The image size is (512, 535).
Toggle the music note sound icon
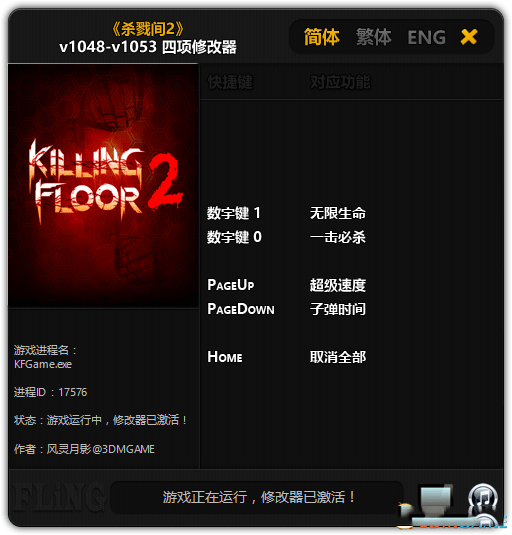pyautogui.click(x=482, y=499)
